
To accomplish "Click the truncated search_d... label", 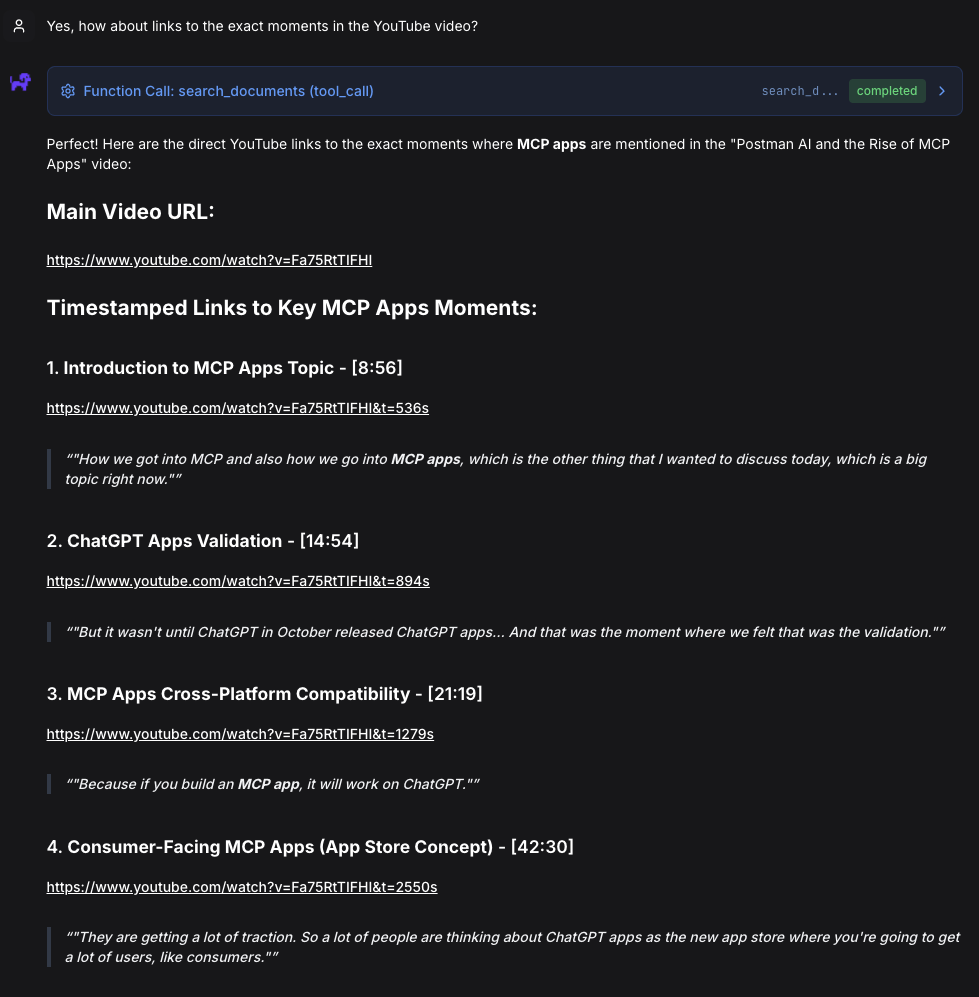I will [x=799, y=91].
